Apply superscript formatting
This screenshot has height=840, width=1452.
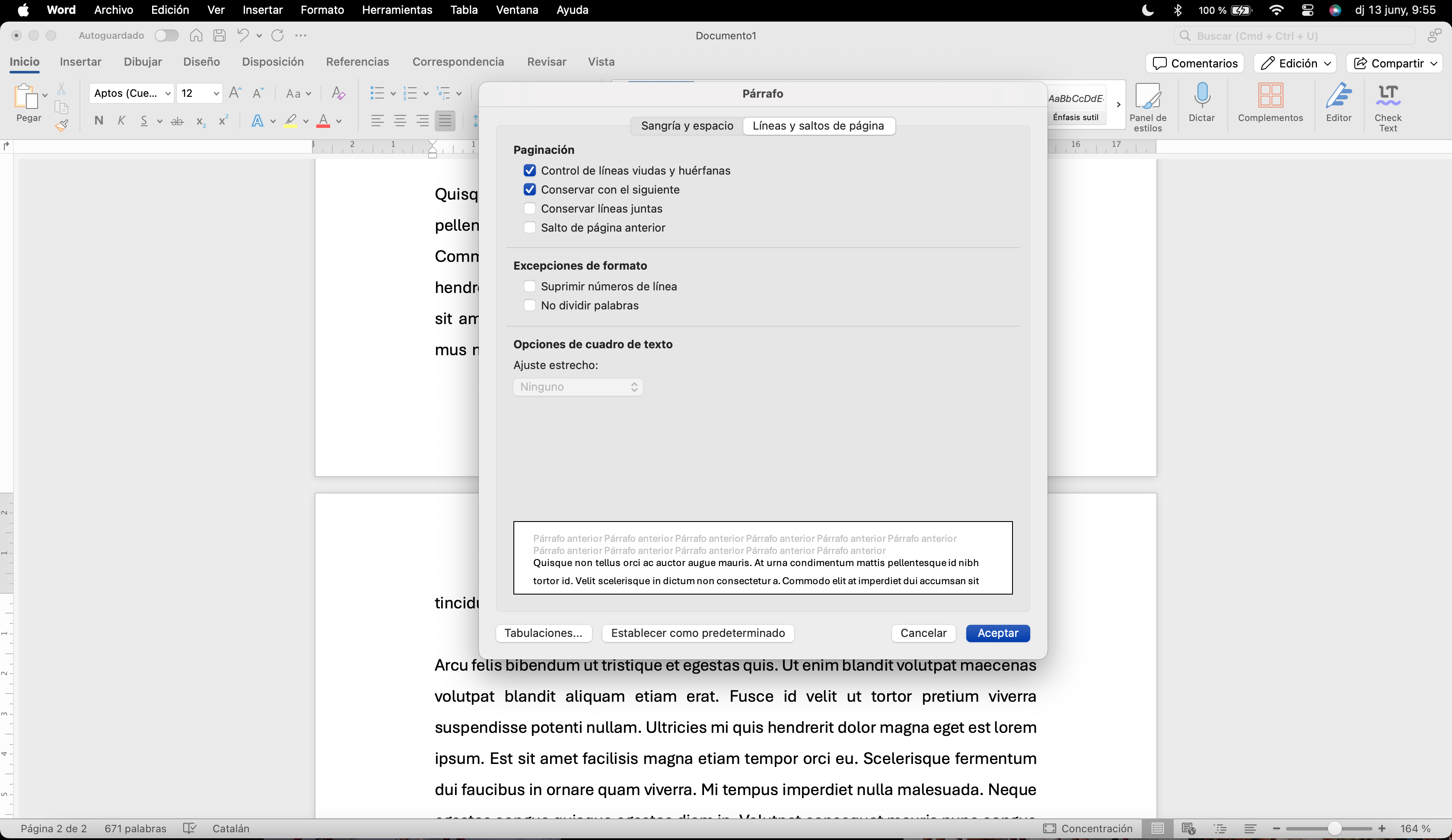pos(223,121)
